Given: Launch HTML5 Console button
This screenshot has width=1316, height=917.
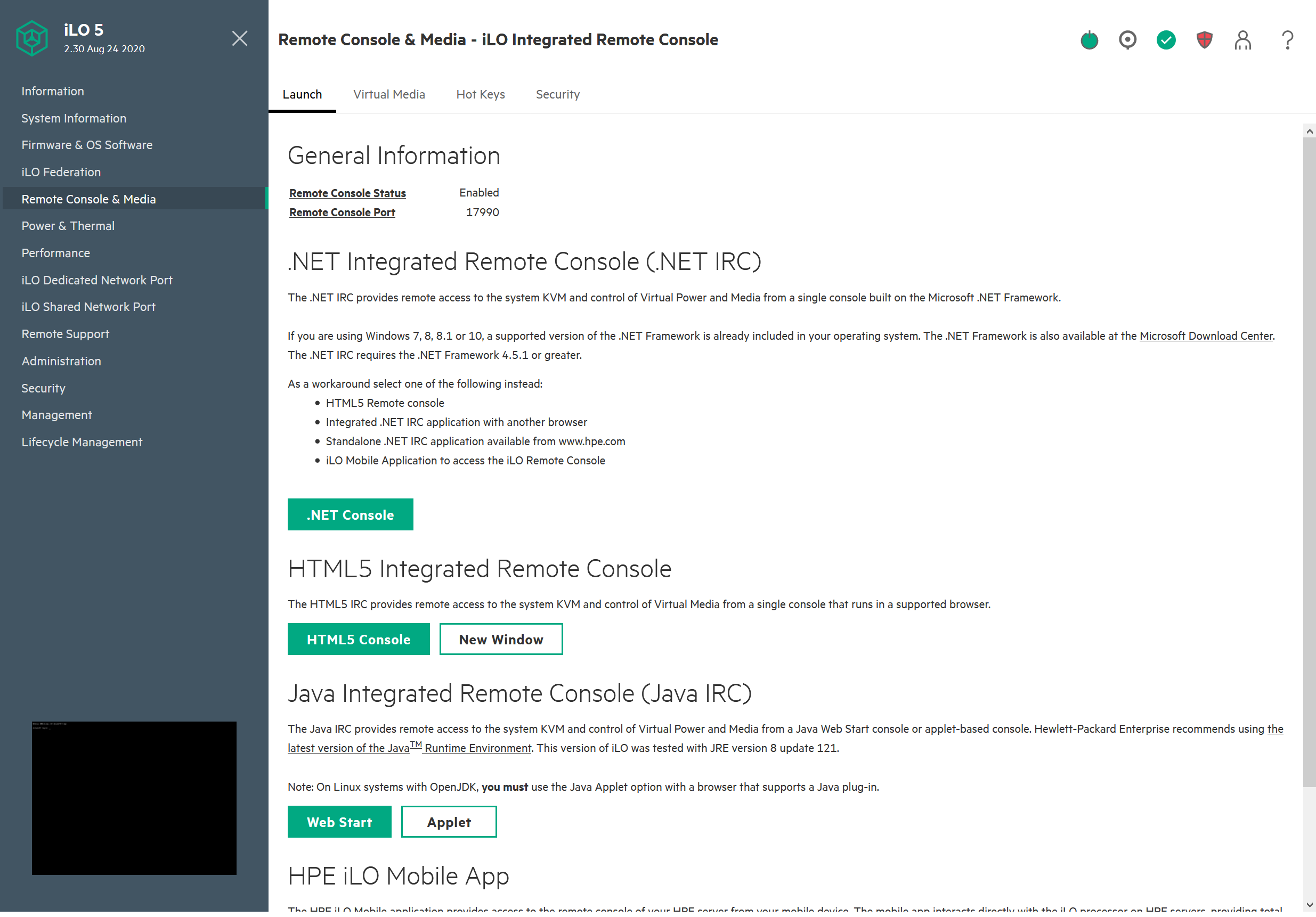Looking at the screenshot, I should click(358, 639).
